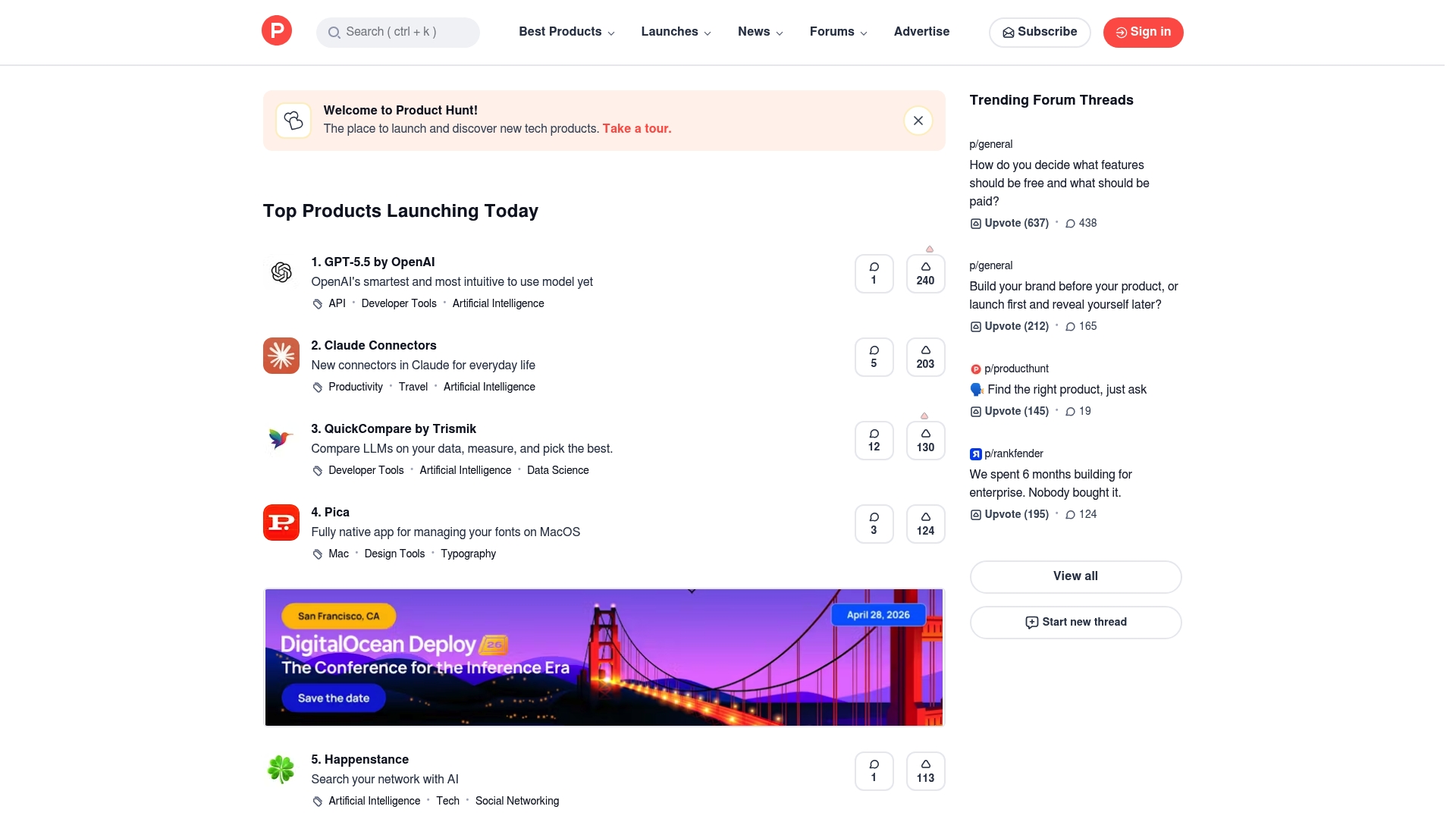Open the News menu
Viewport: 1456px width, 819px height.
click(x=760, y=32)
